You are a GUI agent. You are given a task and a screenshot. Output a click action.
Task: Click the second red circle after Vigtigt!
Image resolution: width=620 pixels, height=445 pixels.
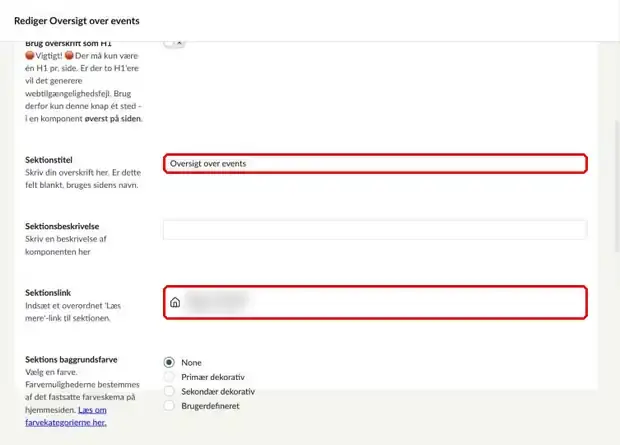[69, 55]
